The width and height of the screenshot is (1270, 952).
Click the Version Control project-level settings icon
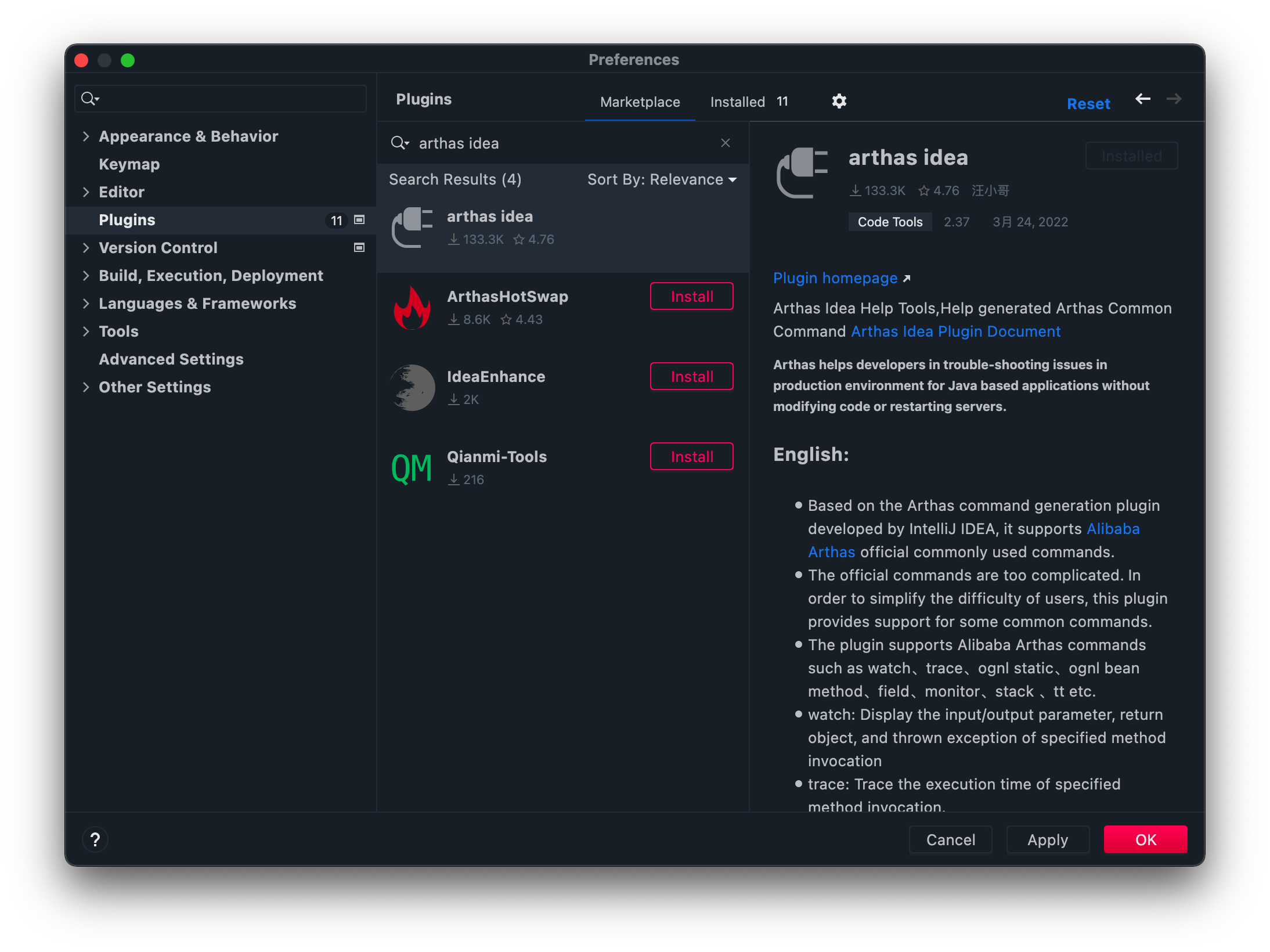pyautogui.click(x=359, y=248)
